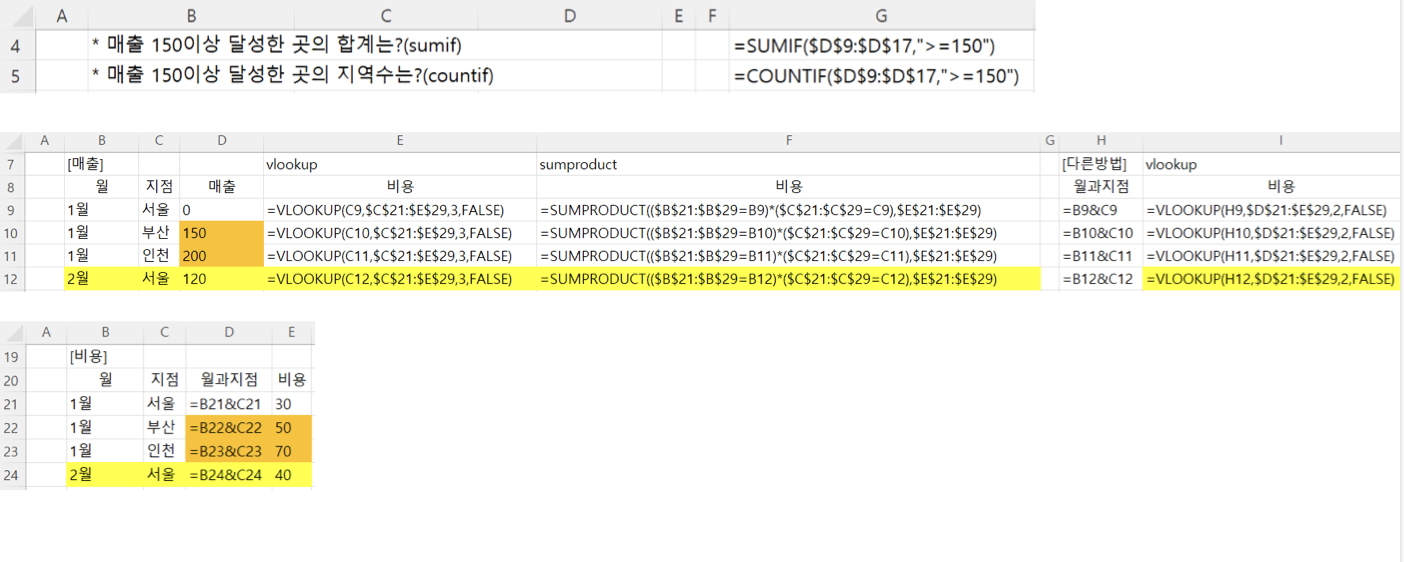This screenshot has width=1404, height=562.
Task: Click the =B21&C21 cell
Action: click(229, 404)
